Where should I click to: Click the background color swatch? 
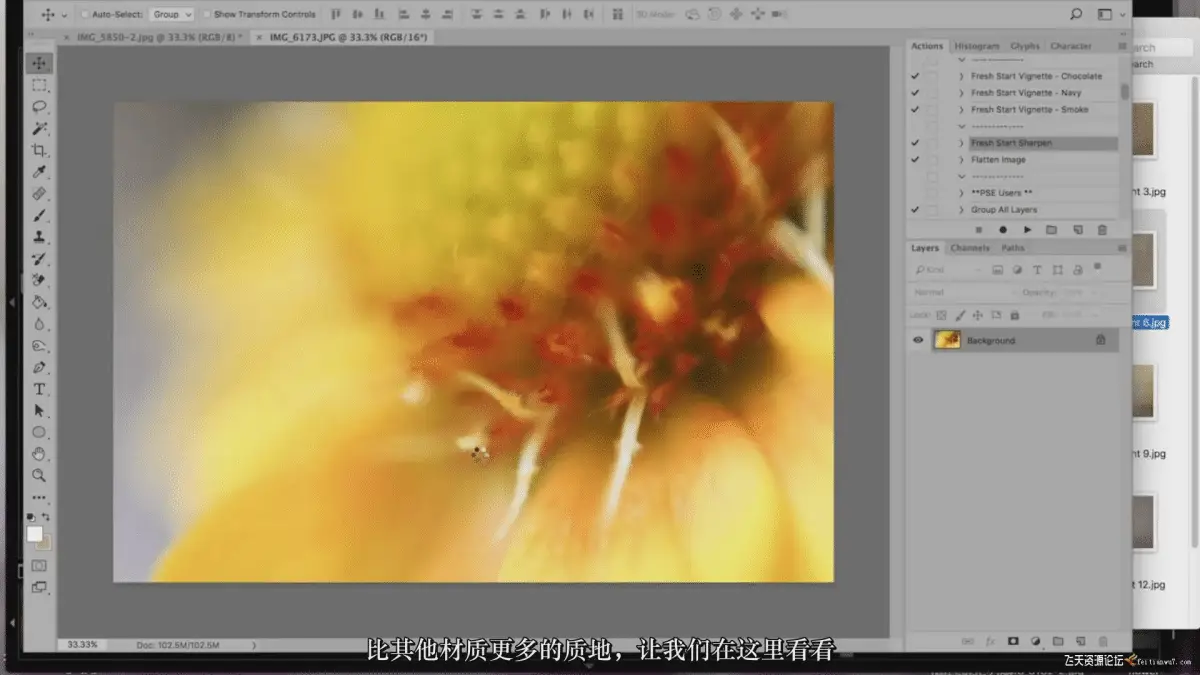point(45,543)
